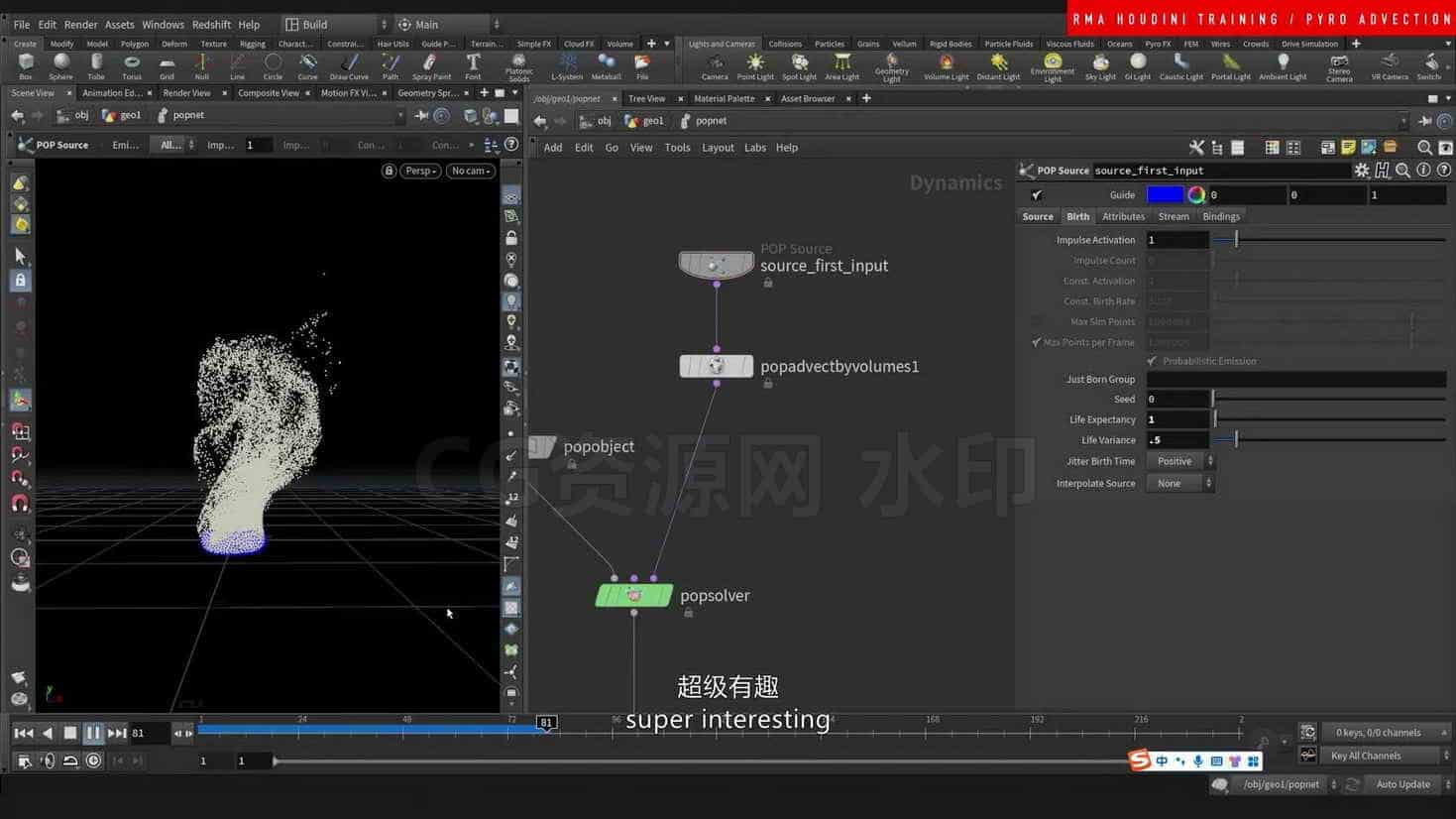
Task: Open the No cam camera dropdown
Action: 471,171
